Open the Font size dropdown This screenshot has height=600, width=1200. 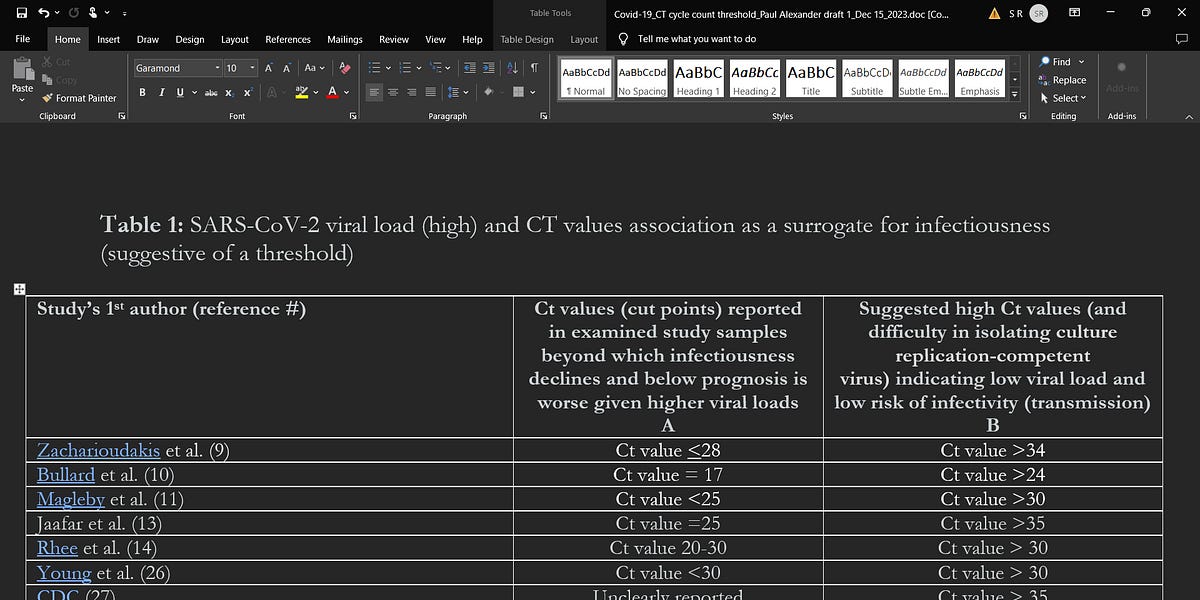point(252,67)
